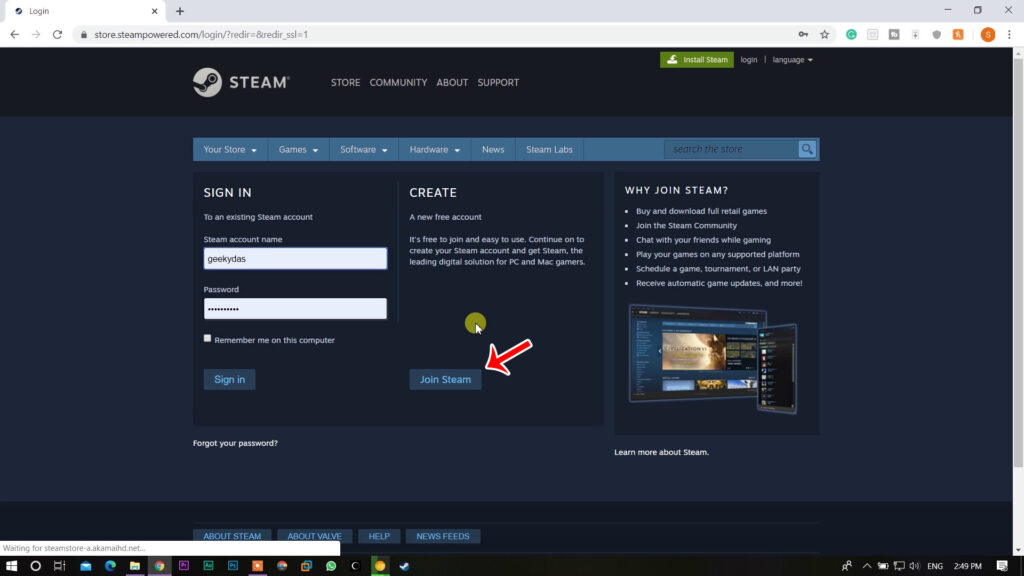Click the browser address bar URL
Screen dimensions: 1024x576
point(200,35)
